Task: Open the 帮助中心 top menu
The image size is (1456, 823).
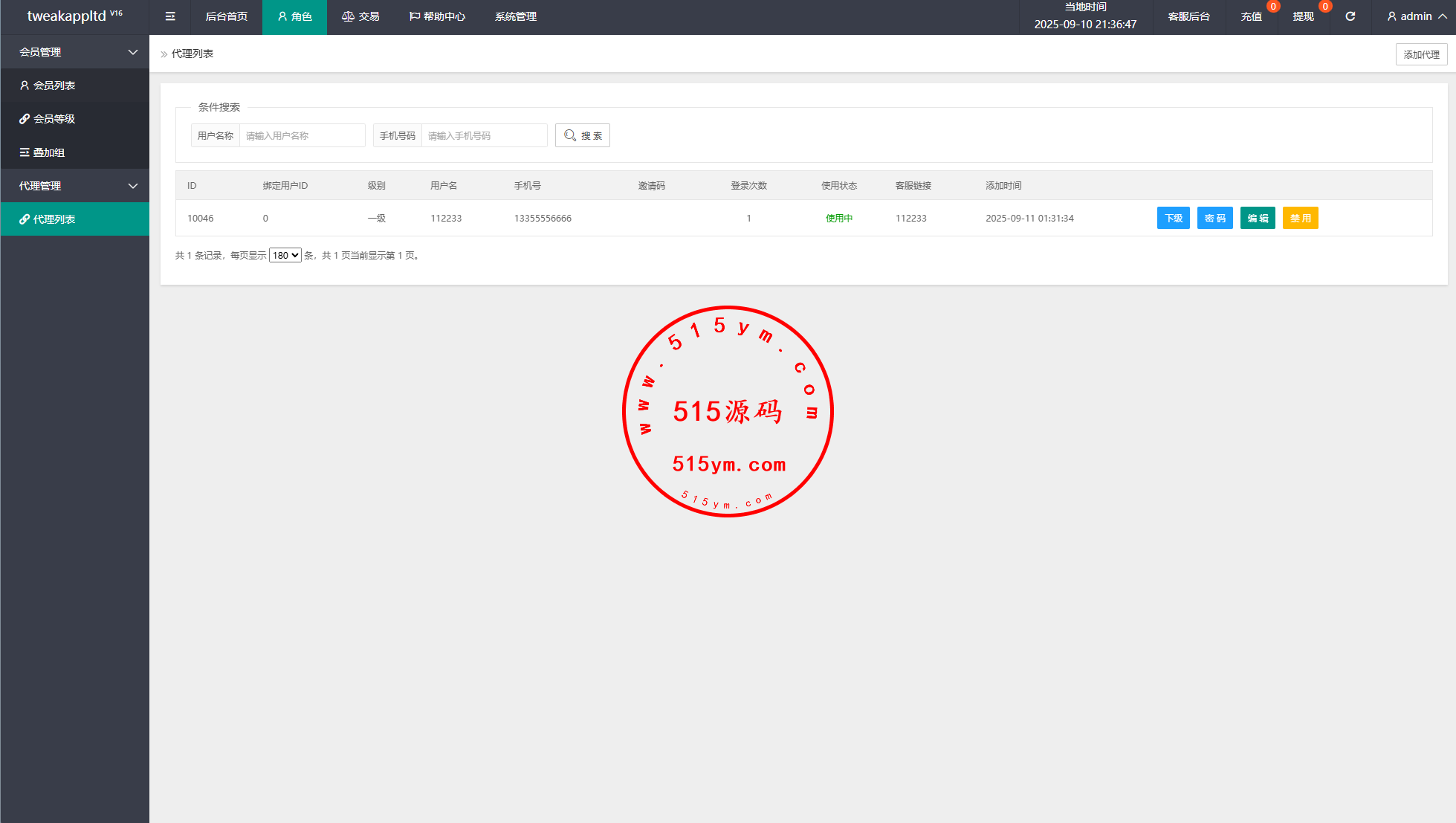Action: (x=437, y=16)
